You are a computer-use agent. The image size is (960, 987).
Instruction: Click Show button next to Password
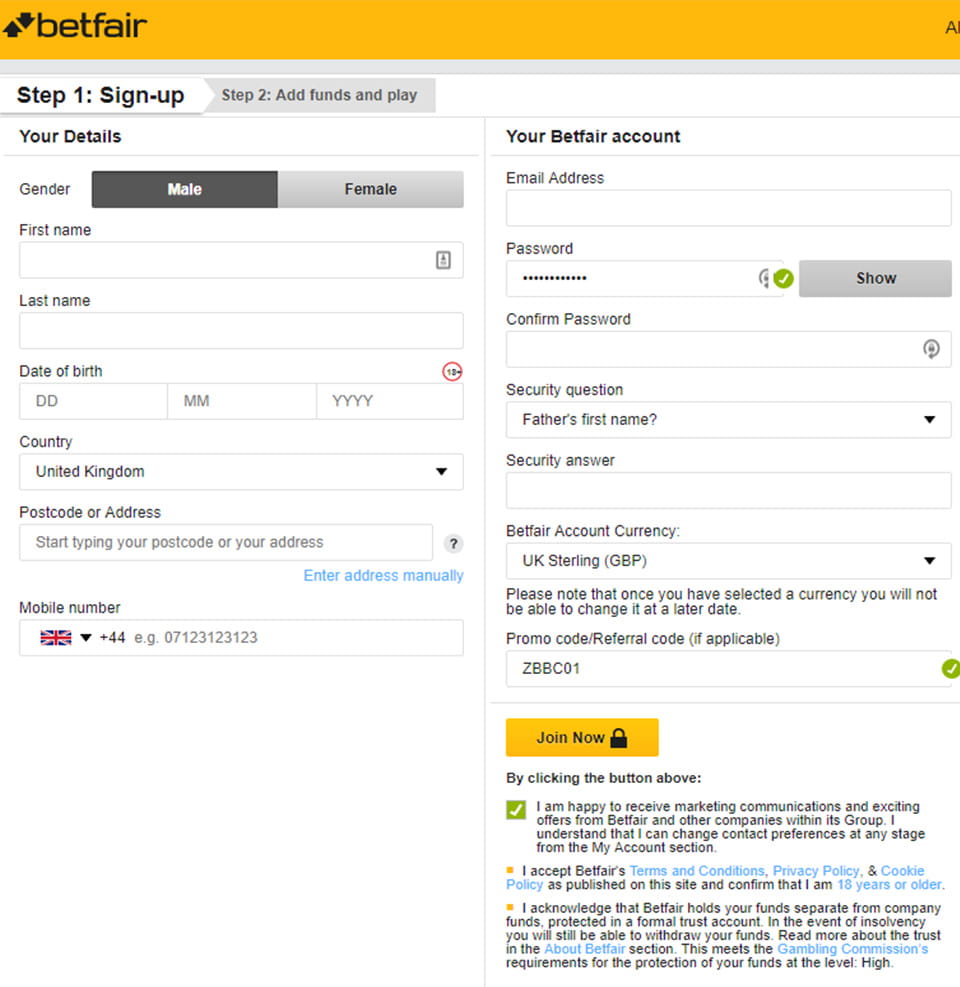coord(875,278)
